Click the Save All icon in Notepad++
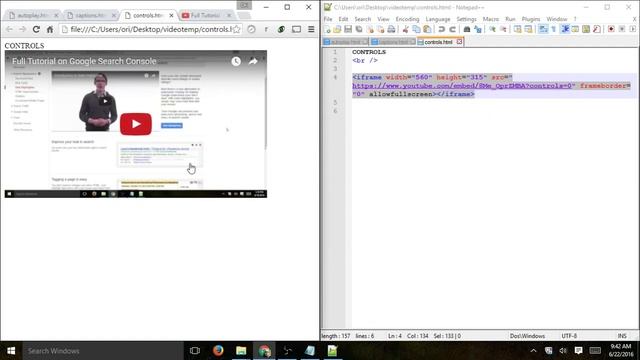 [359, 29]
